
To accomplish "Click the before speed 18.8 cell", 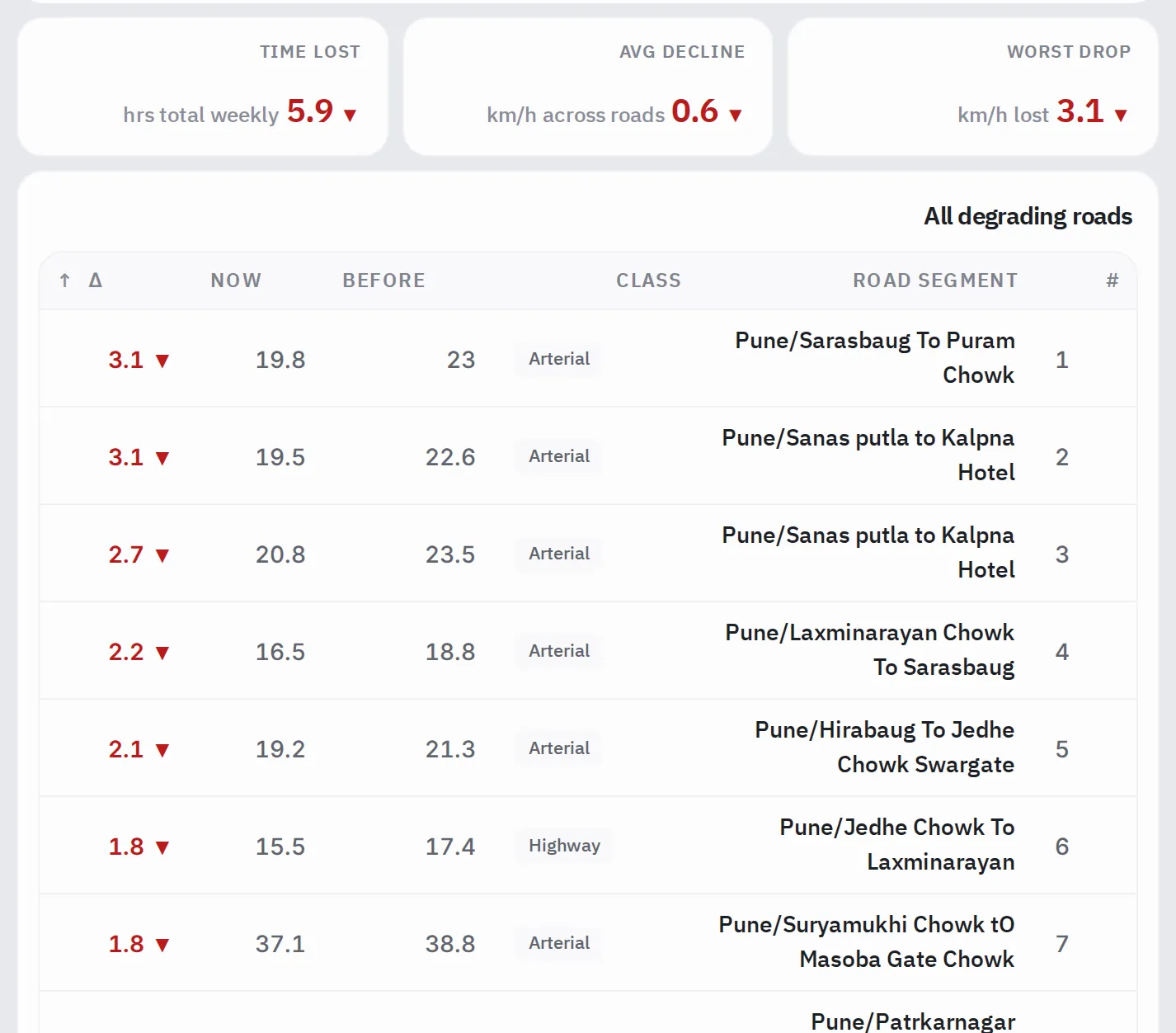I will click(x=450, y=652).
